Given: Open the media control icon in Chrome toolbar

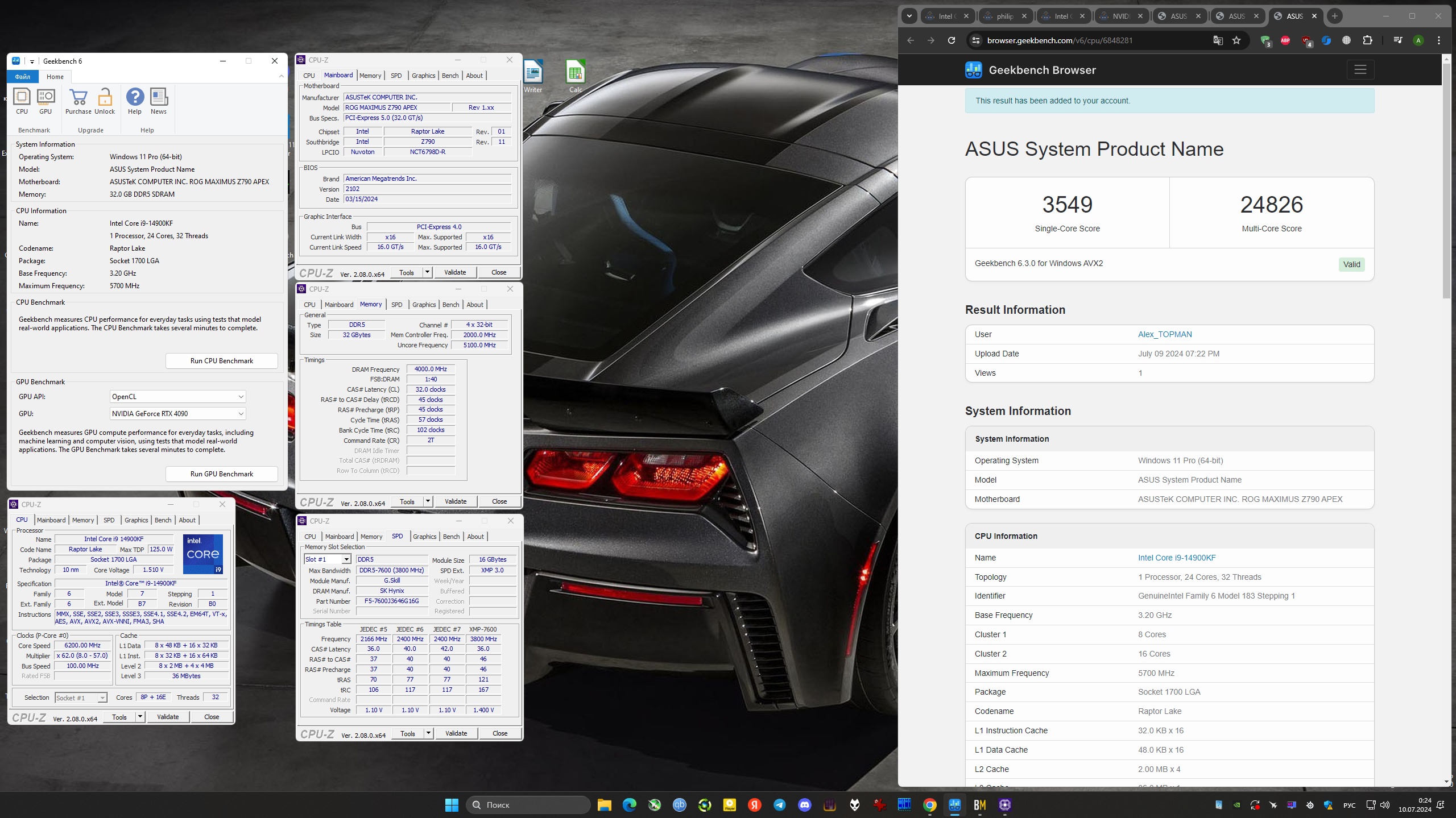Looking at the screenshot, I should point(1397,40).
